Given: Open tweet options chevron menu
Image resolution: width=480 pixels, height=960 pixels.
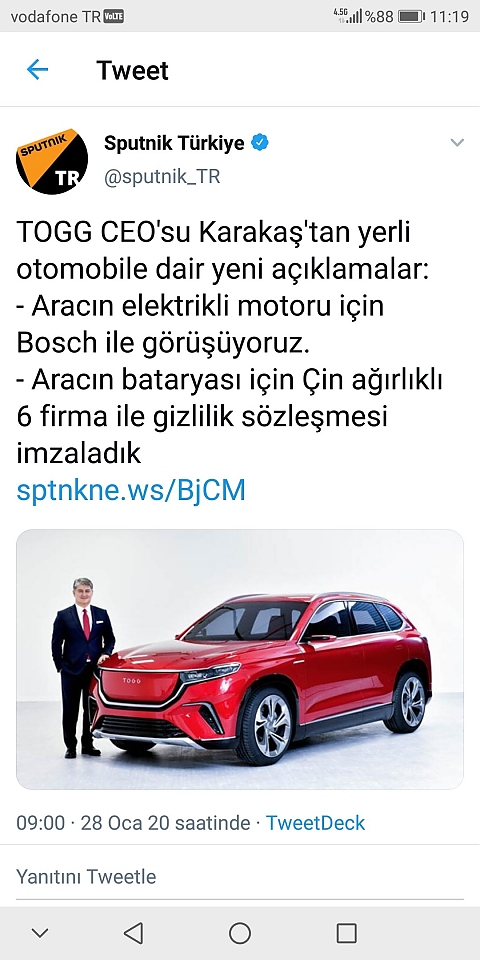Looking at the screenshot, I should point(457,143).
